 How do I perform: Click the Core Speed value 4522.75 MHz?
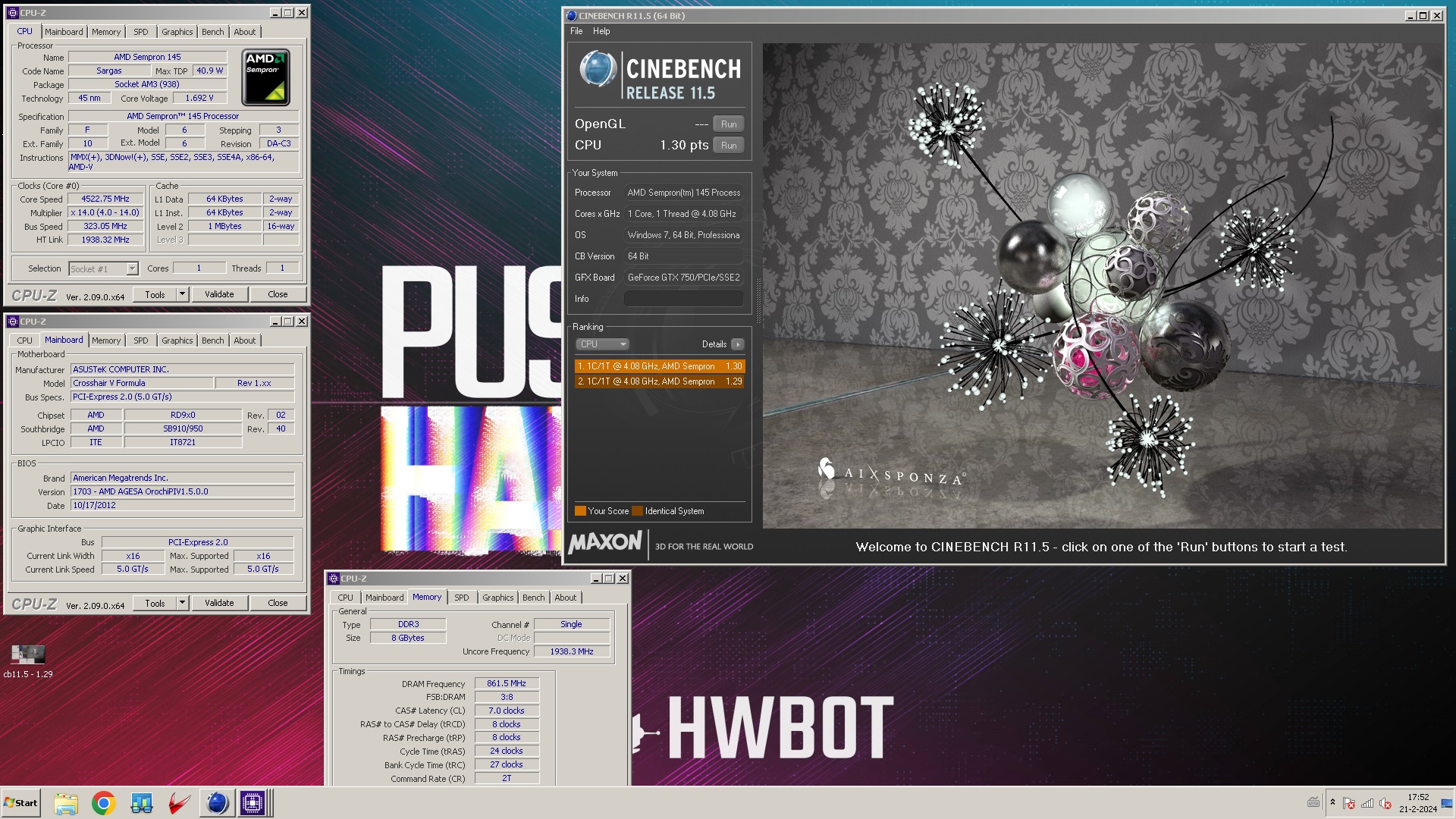coord(105,199)
